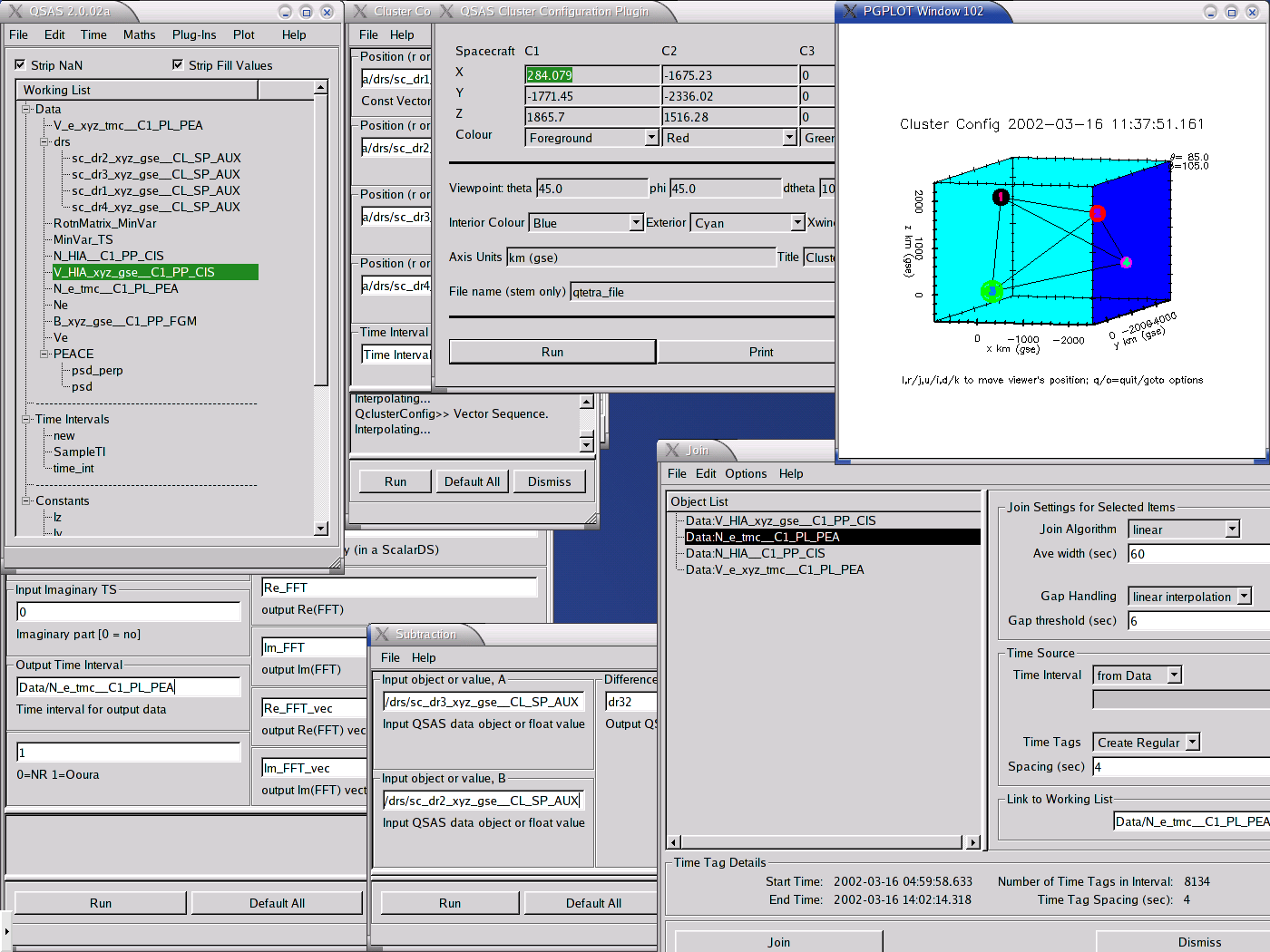Click black C1 spacecraft marker in plot
This screenshot has width=1270, height=952.
pos(1001,197)
